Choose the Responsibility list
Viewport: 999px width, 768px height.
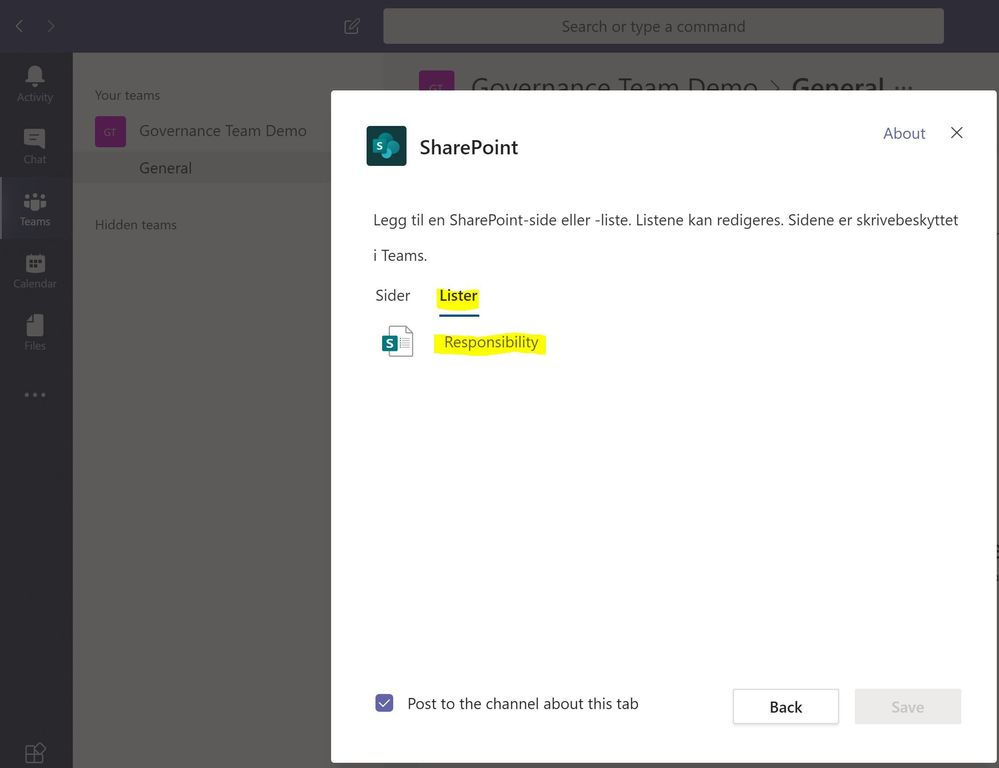tap(491, 342)
